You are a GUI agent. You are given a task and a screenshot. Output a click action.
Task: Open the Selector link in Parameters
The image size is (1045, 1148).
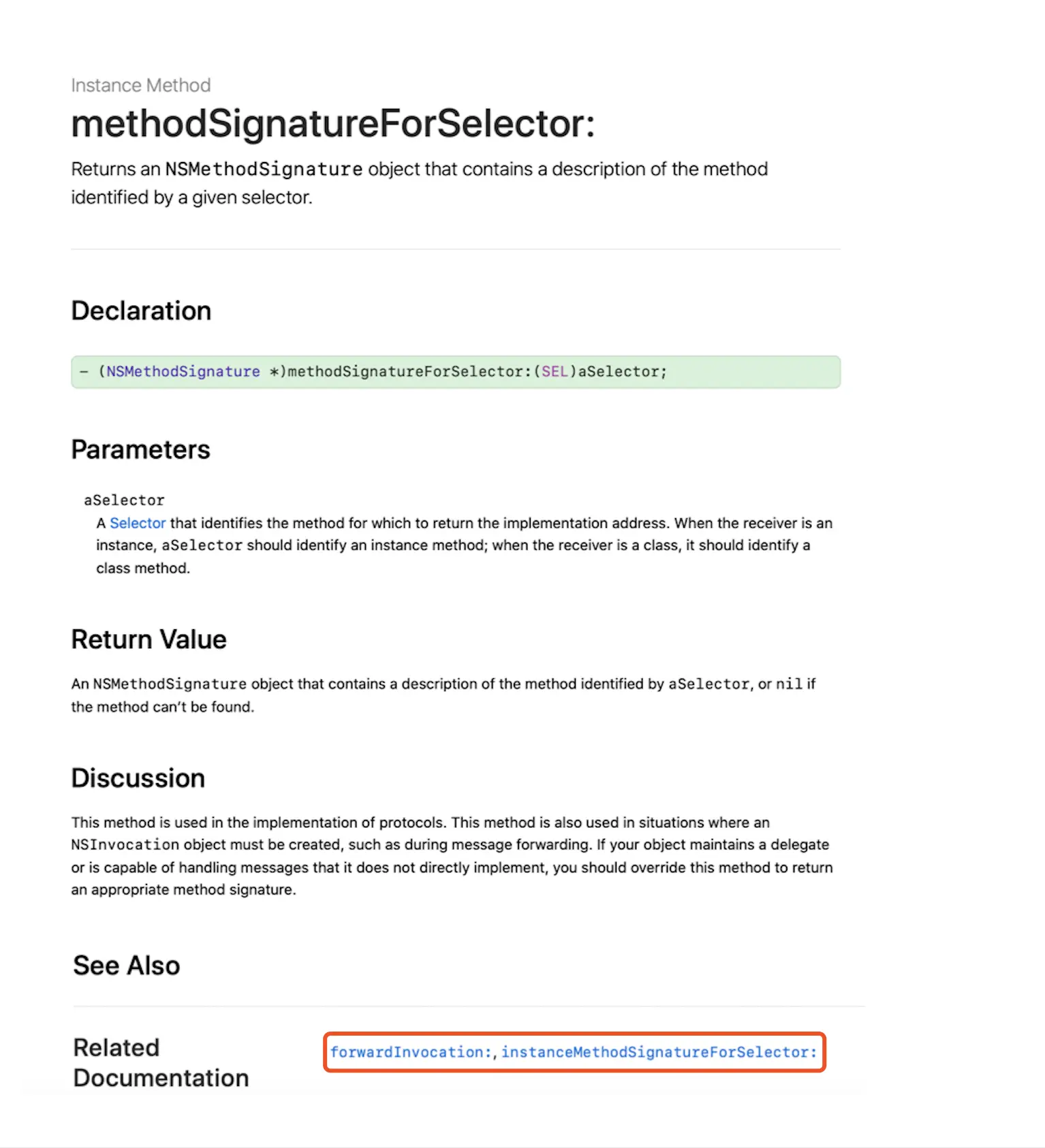[x=138, y=523]
